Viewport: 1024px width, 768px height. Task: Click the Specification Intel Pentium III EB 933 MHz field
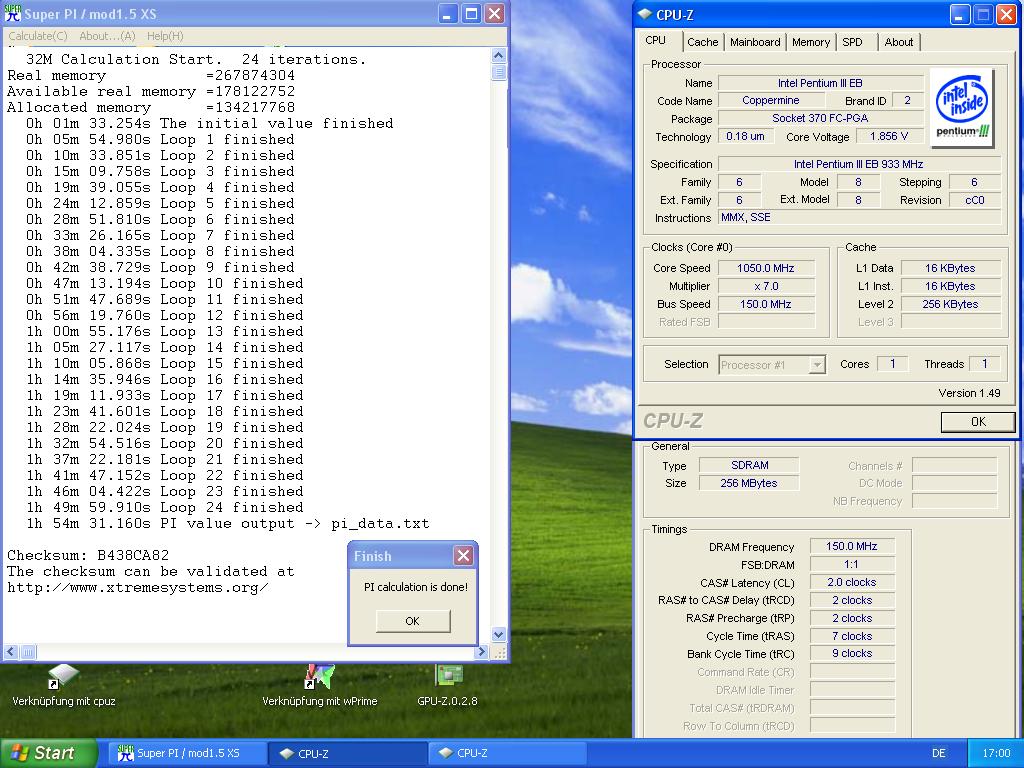(x=859, y=164)
